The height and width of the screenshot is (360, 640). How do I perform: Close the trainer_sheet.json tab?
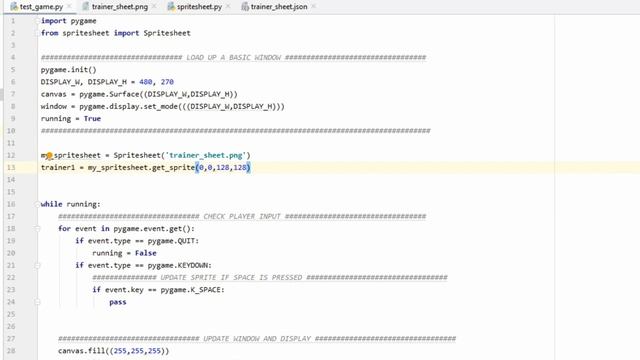(313, 7)
